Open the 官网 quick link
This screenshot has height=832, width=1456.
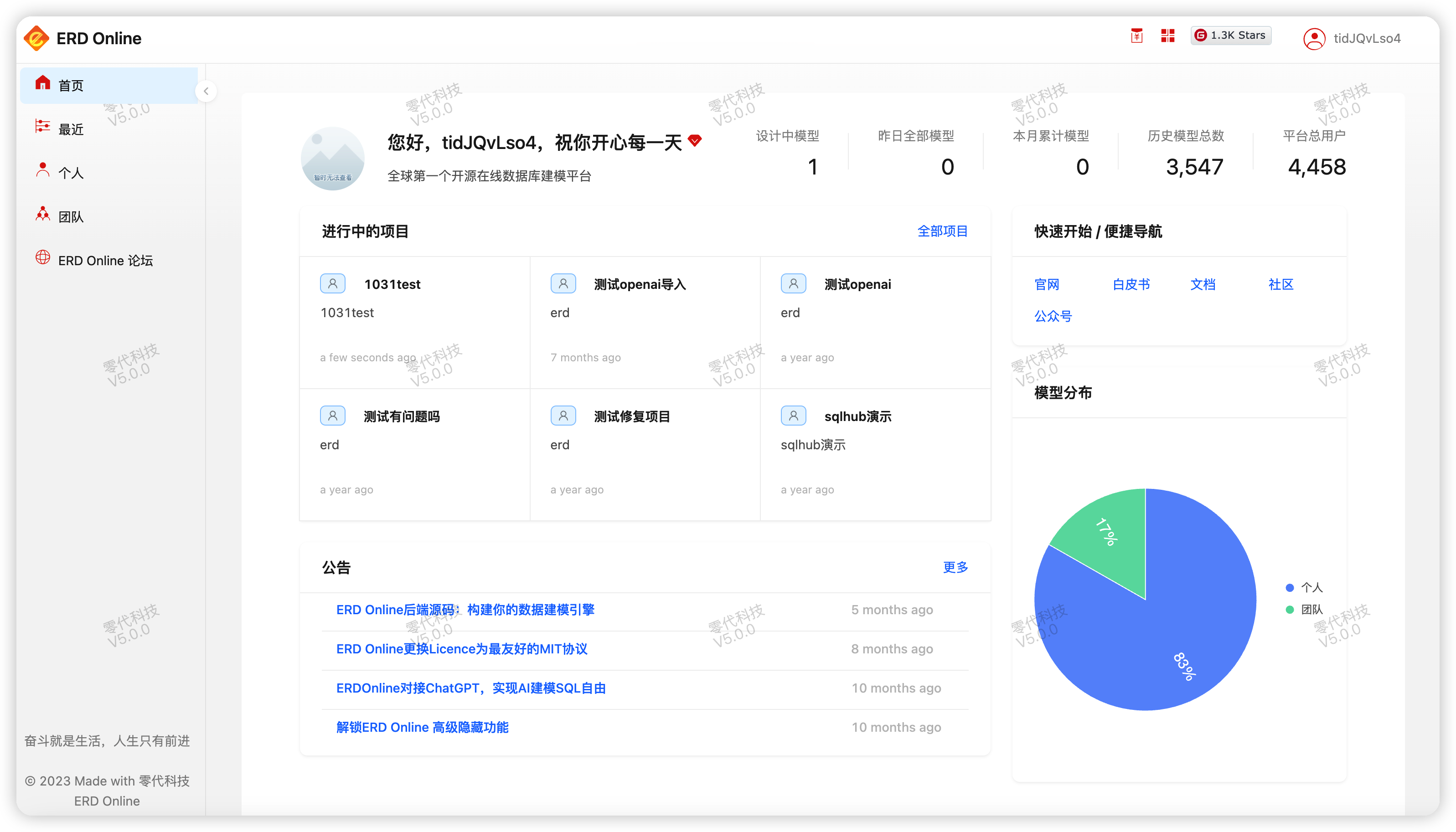tap(1047, 284)
